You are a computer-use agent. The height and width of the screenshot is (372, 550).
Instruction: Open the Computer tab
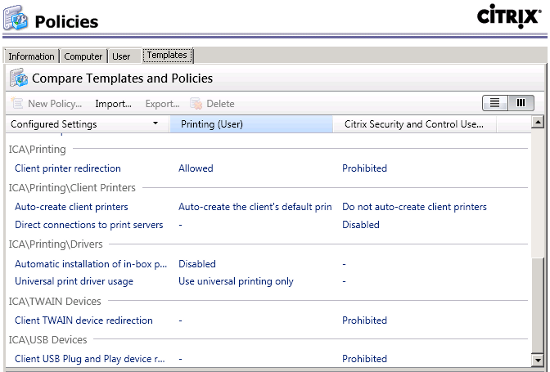[x=83, y=56]
